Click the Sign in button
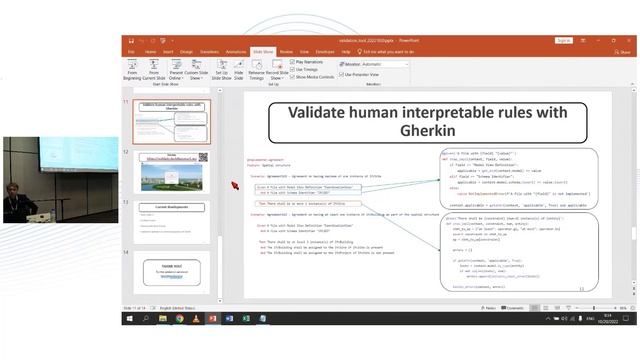Screen dimensions: 640x360 564,40
